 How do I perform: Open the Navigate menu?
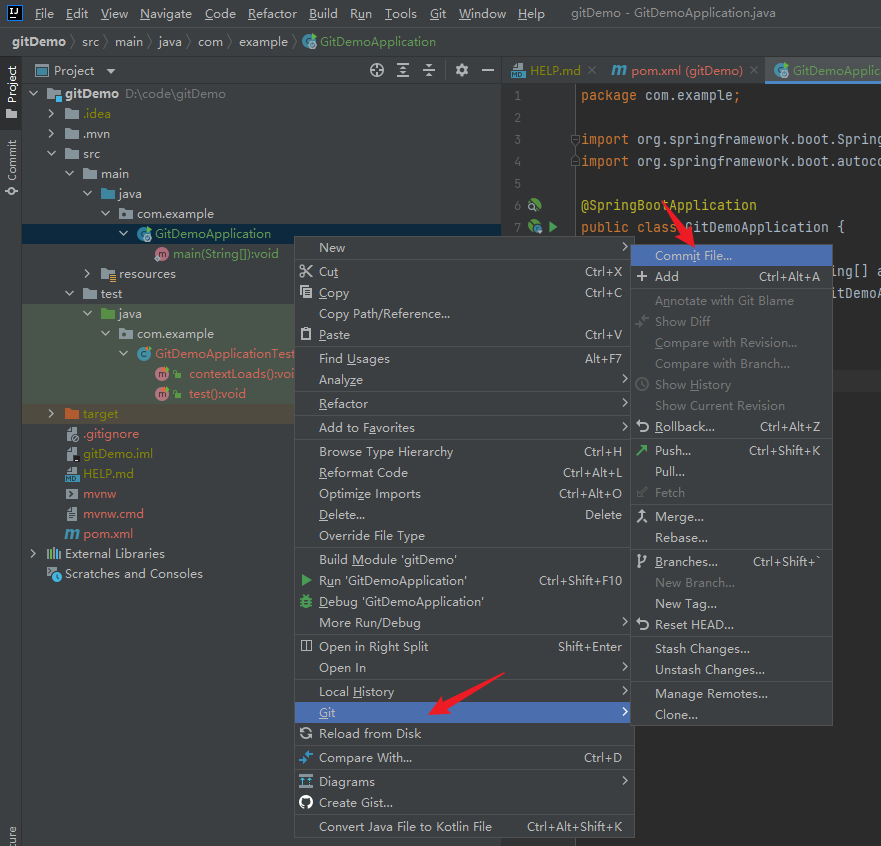[x=166, y=13]
